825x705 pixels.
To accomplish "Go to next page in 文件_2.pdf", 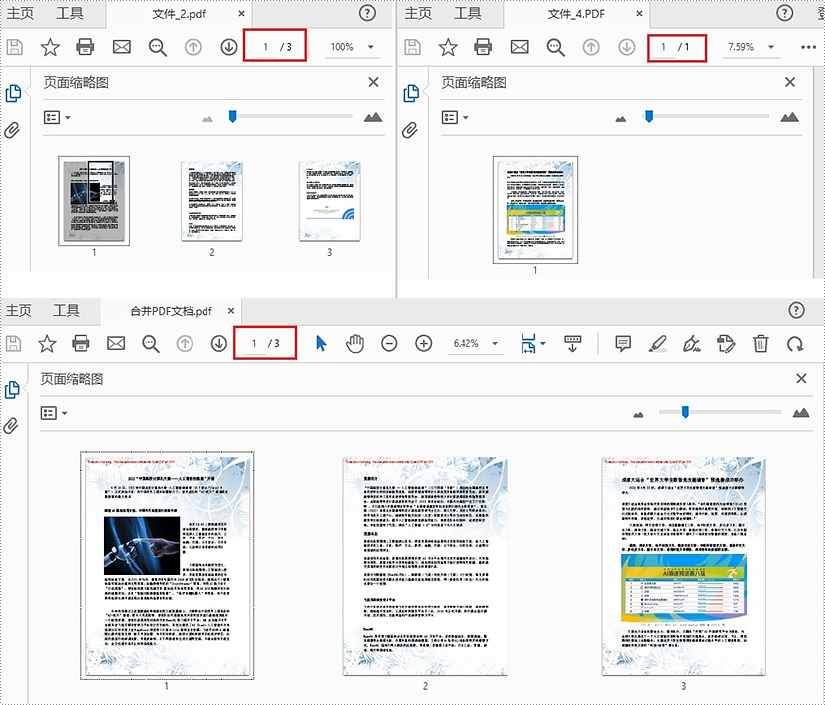I will pyautogui.click(x=228, y=47).
